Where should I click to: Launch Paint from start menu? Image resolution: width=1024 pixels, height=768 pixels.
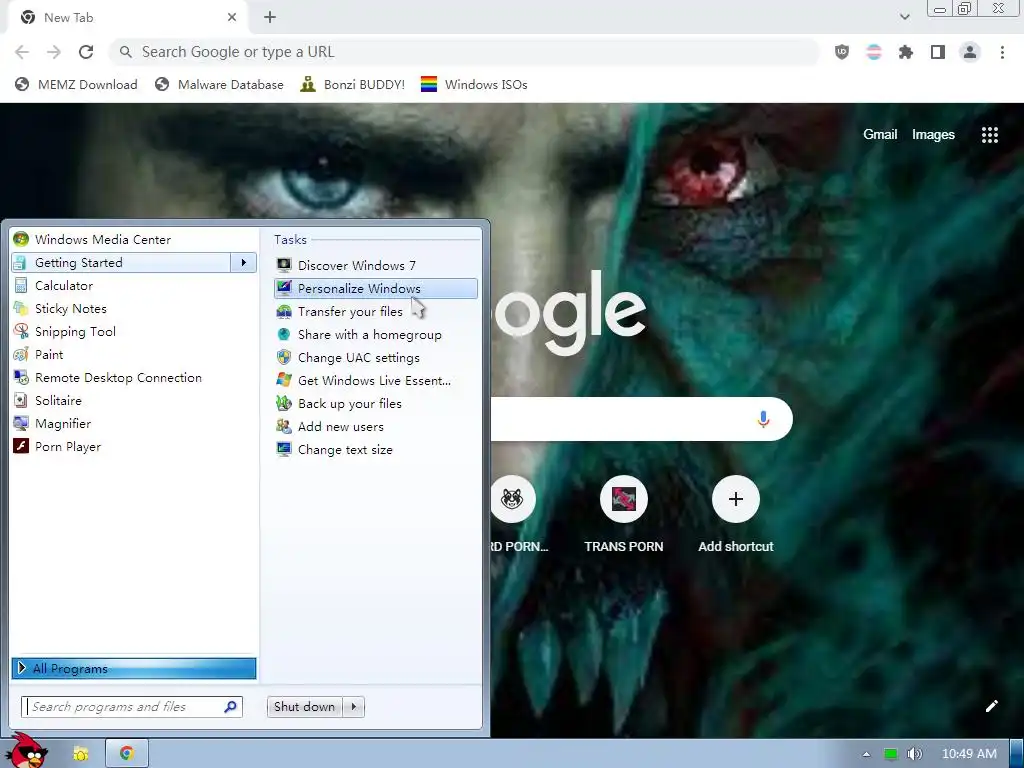pos(134,355)
